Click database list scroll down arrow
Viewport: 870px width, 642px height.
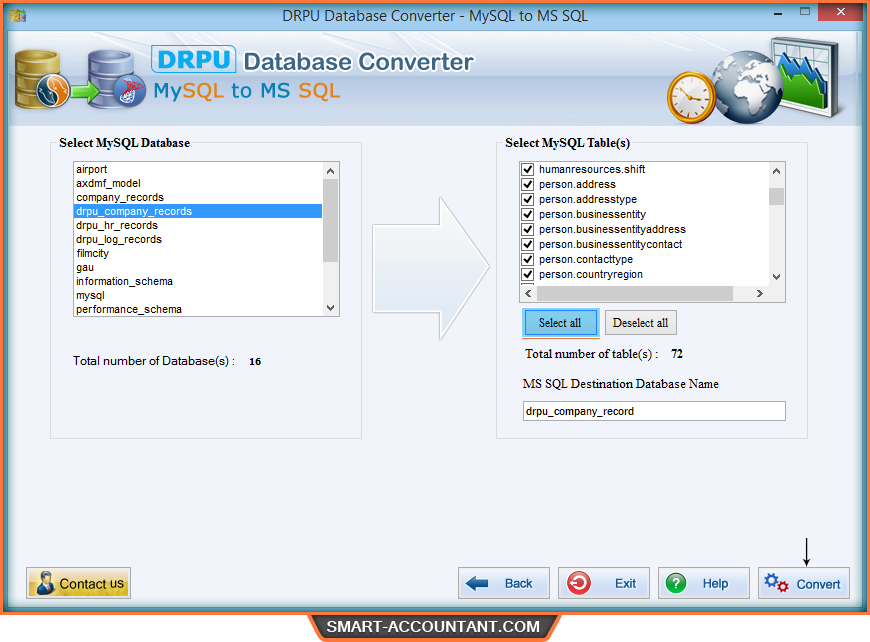pyautogui.click(x=331, y=308)
